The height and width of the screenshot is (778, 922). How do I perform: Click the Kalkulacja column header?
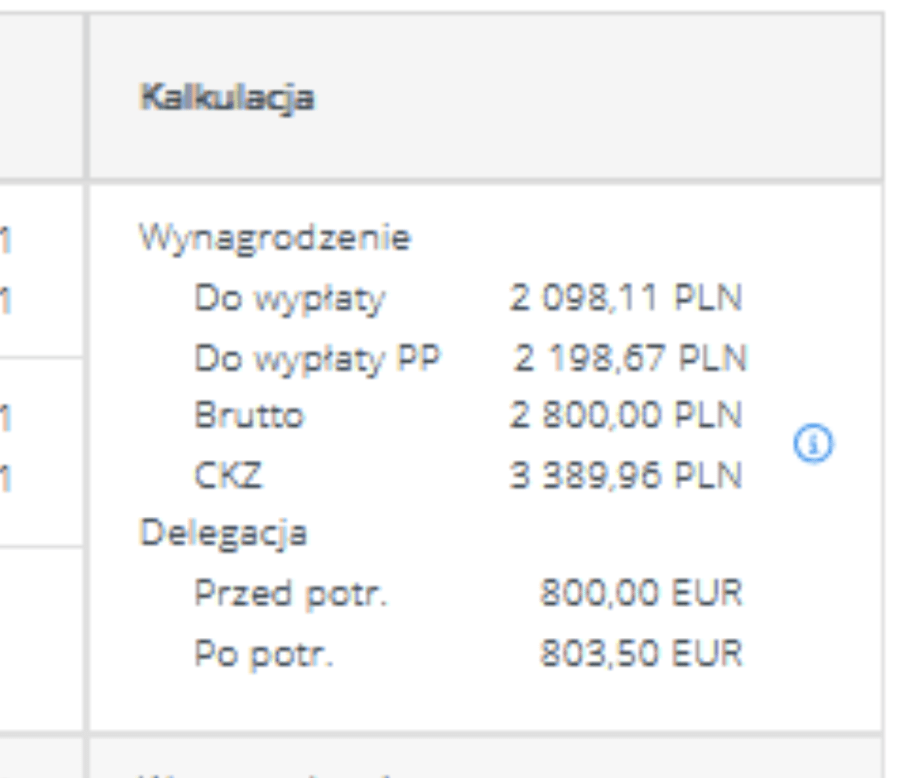[227, 98]
